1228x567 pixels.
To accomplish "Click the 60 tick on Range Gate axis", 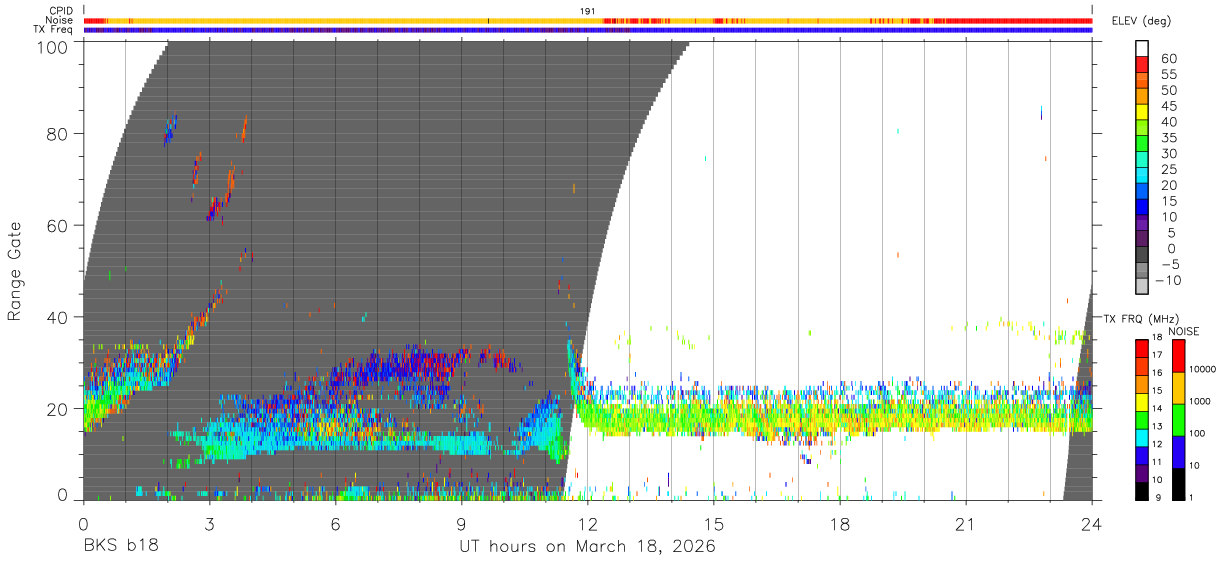I will click(57, 225).
